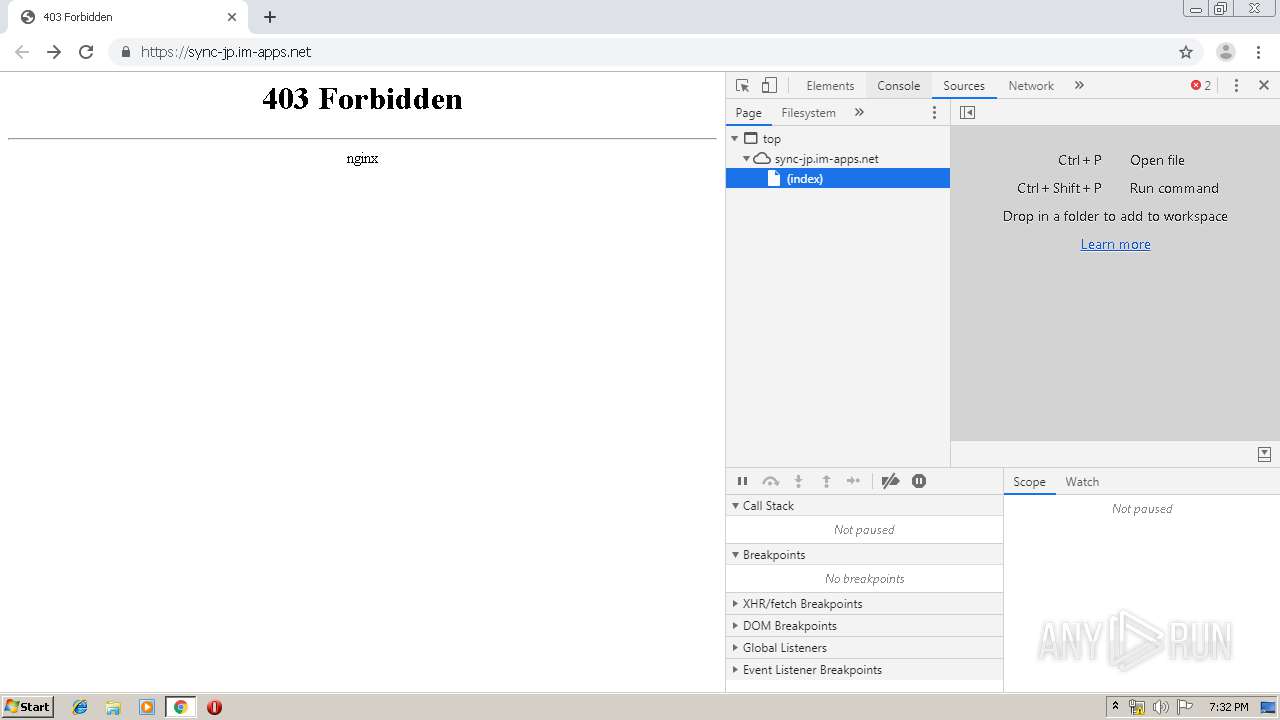
Task: Select the Sources tab
Action: [x=964, y=86]
